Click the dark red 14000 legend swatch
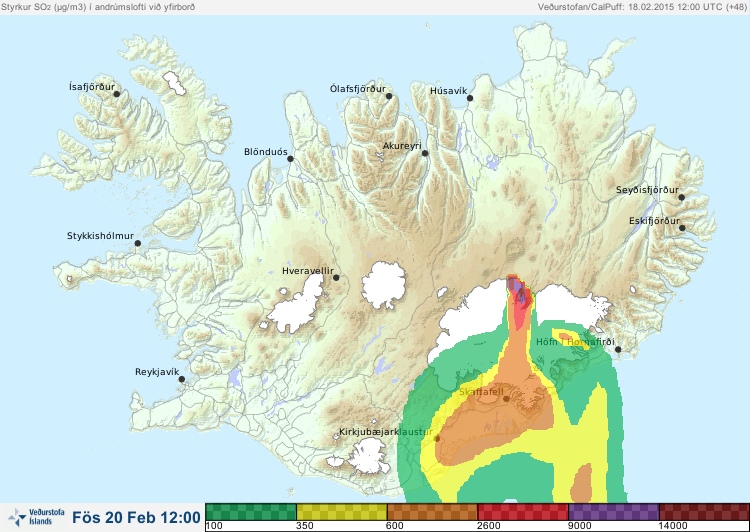750x532 pixels. click(x=704, y=512)
